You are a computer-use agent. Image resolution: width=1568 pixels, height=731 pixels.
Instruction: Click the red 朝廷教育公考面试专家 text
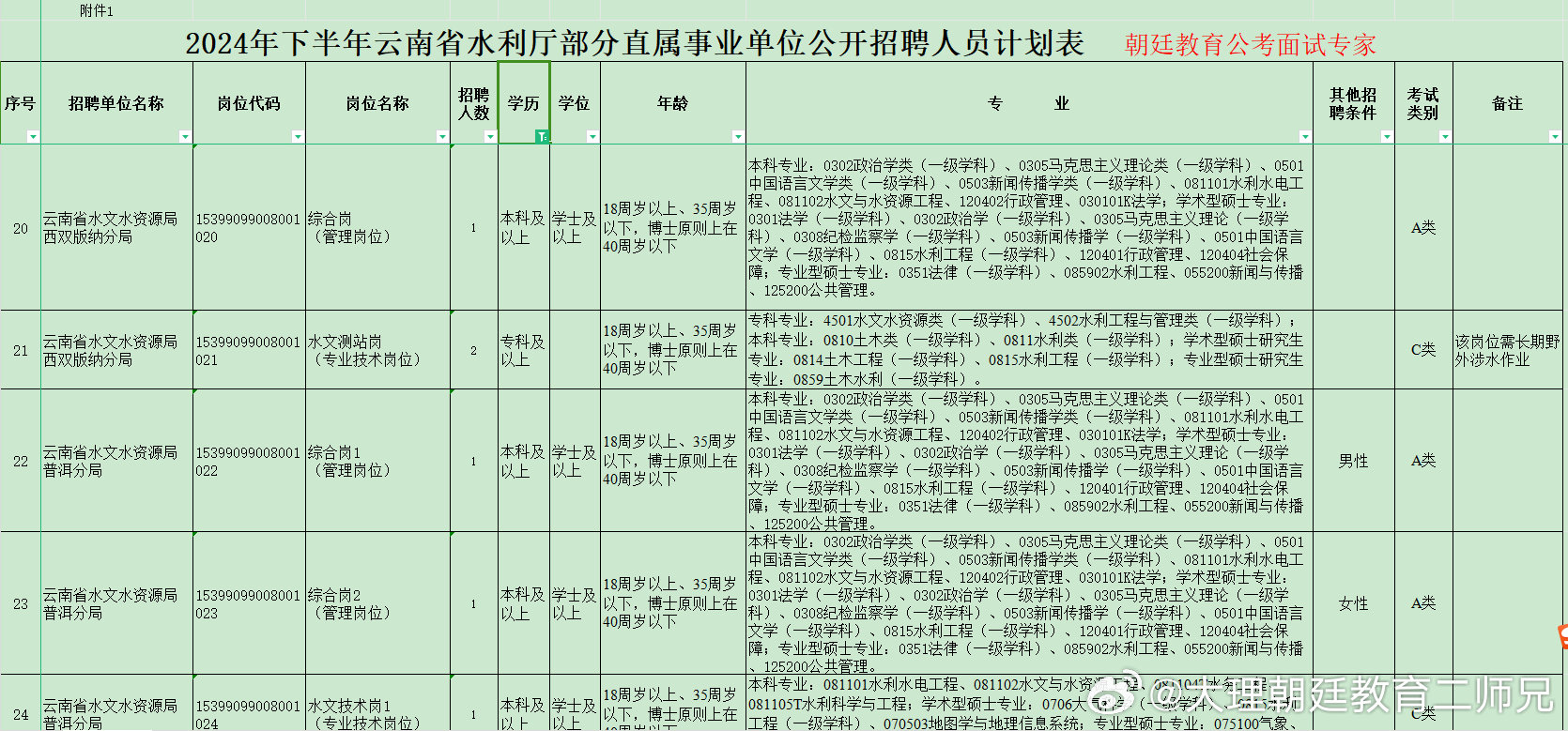click(1251, 45)
